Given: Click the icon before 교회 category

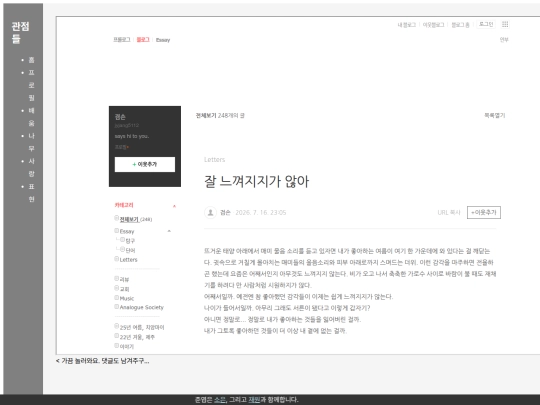Looking at the screenshot, I should pos(116,288).
